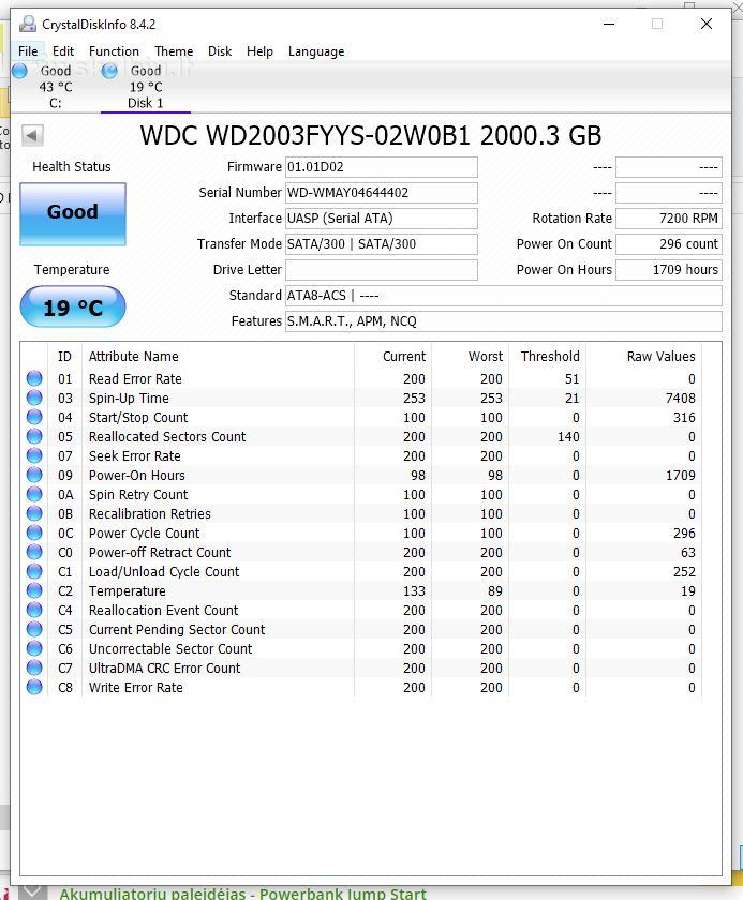The height and width of the screenshot is (900, 743).
Task: Click the status icon for Reallocation Event Count
Action: point(34,610)
